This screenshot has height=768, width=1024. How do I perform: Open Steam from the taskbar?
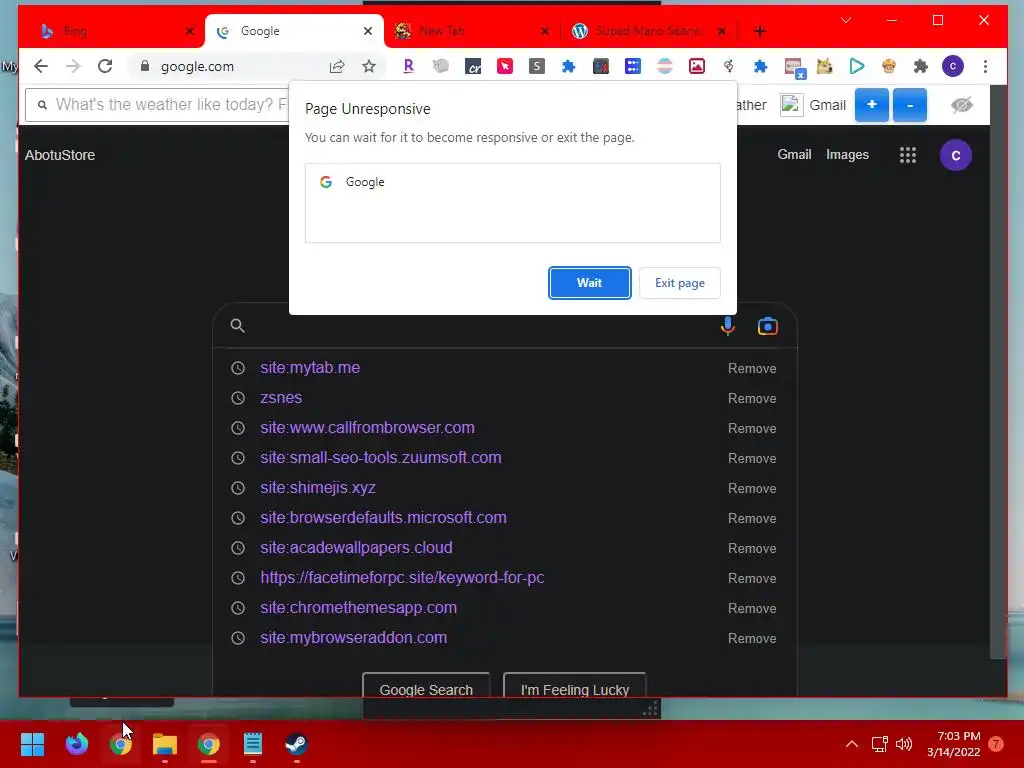(x=296, y=744)
